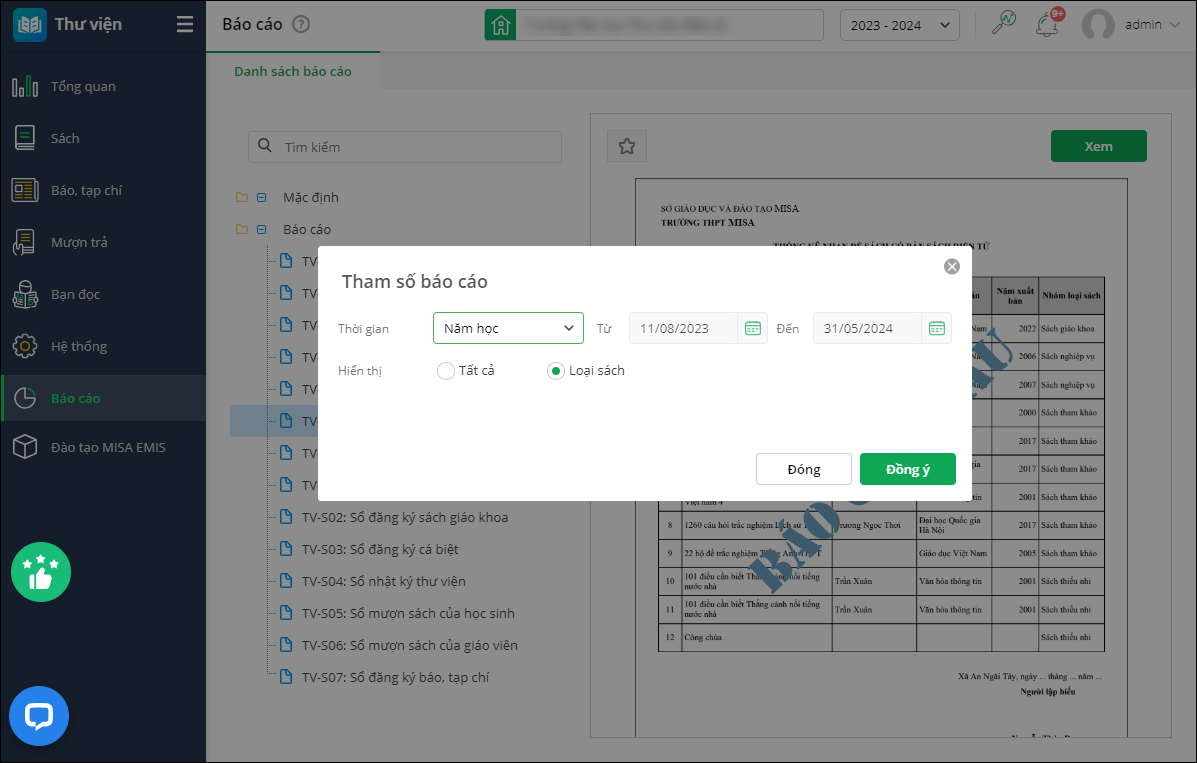Open the 2023 - 2024 school year dropdown
The image size is (1197, 763).
point(899,25)
